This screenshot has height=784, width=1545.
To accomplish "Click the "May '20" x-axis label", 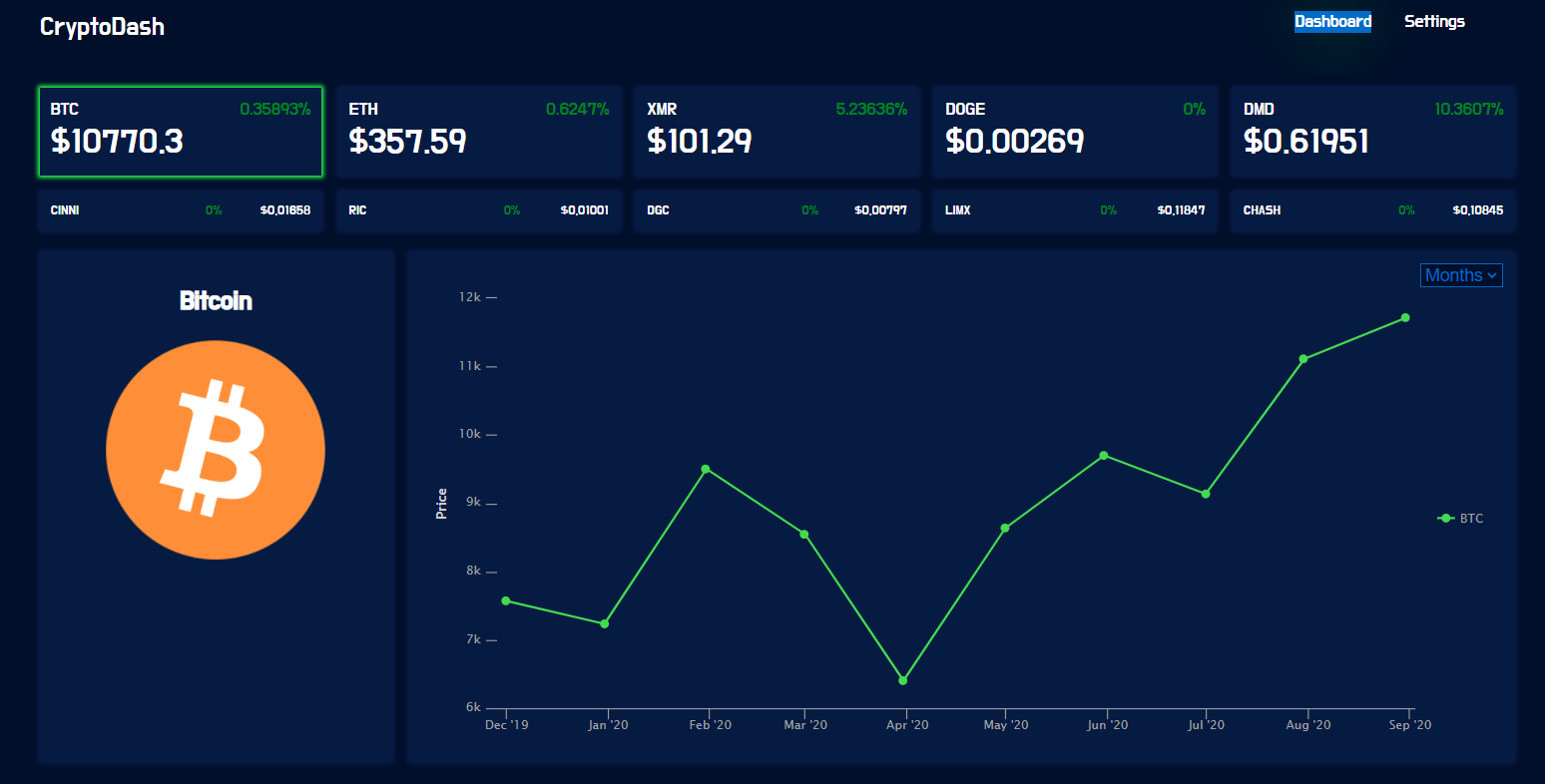I will pyautogui.click(x=1006, y=725).
